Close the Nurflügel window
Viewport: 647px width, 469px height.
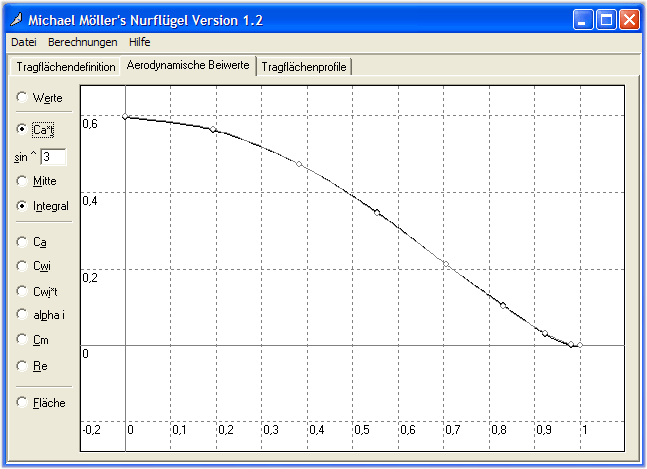click(x=630, y=19)
